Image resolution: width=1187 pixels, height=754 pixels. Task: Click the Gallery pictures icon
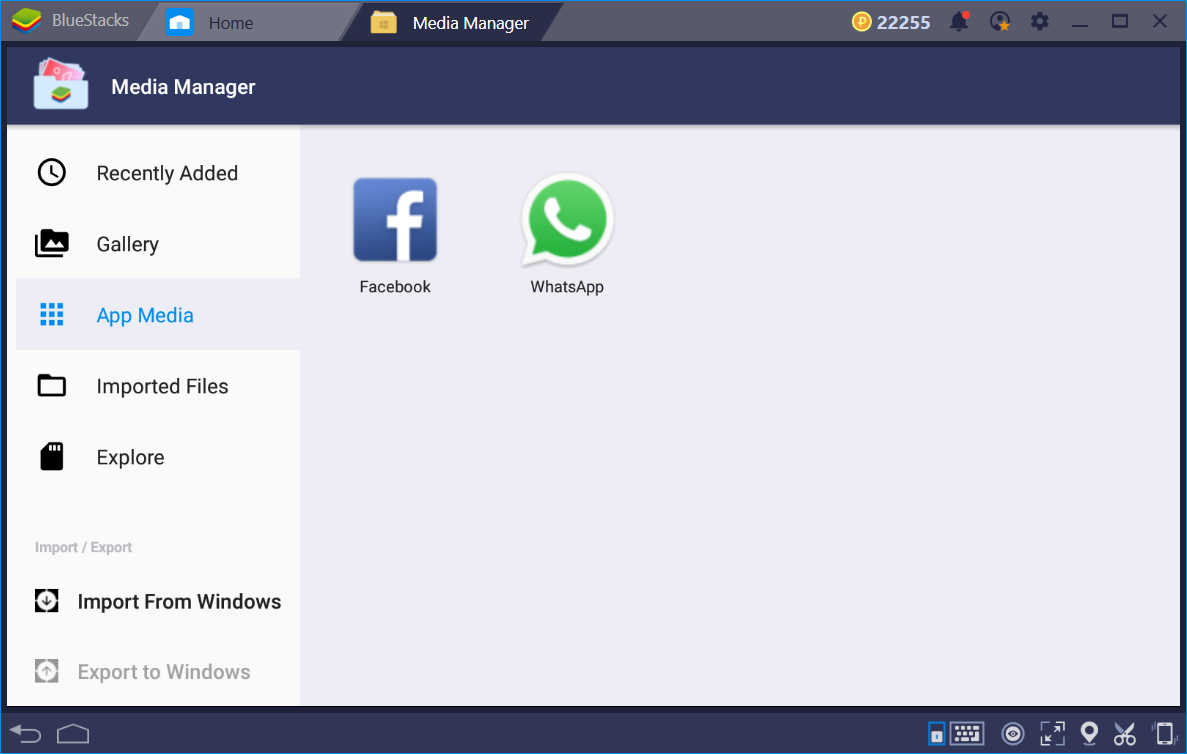click(51, 244)
